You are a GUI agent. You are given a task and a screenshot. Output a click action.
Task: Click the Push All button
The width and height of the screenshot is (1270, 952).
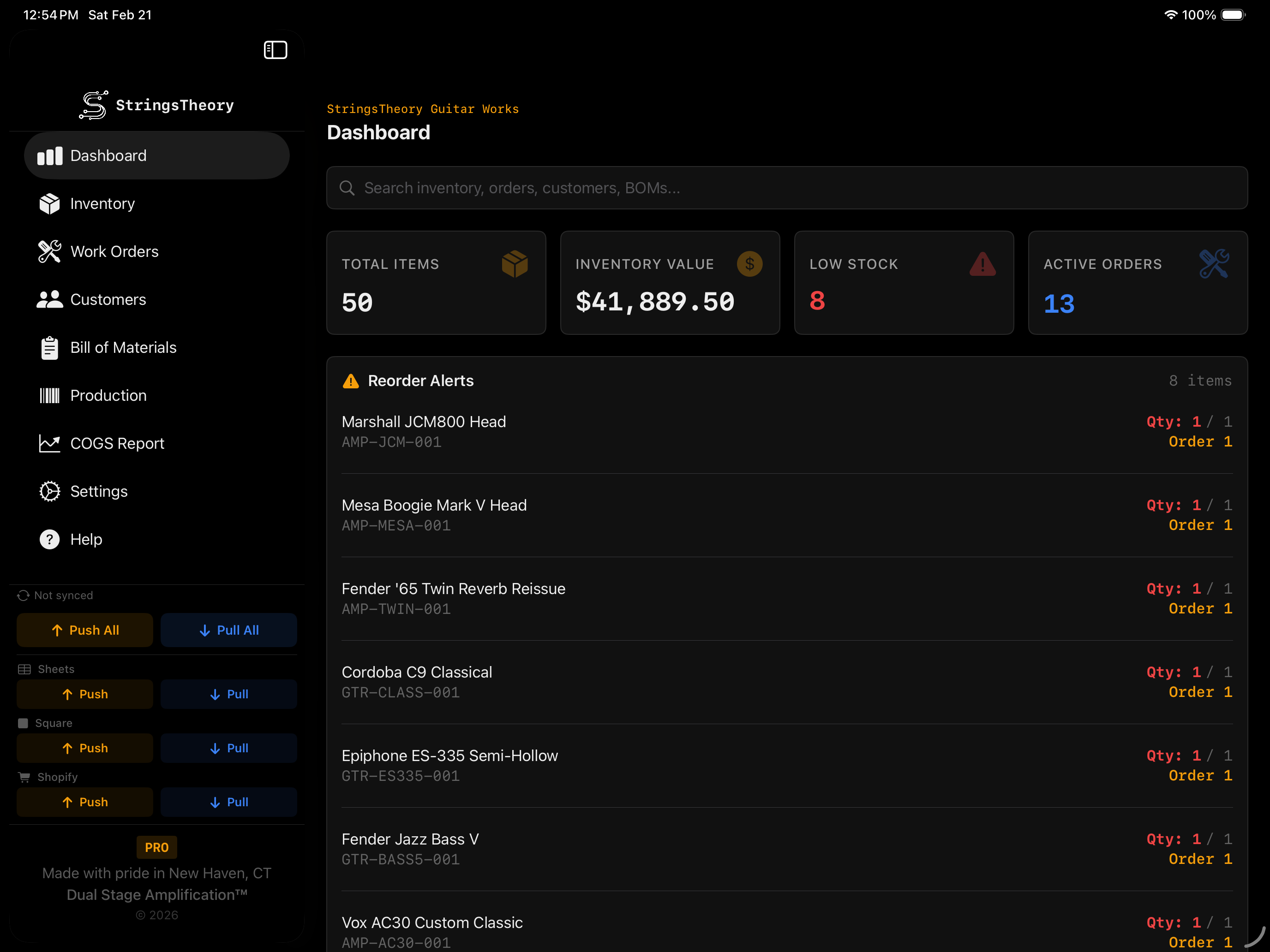coord(84,630)
